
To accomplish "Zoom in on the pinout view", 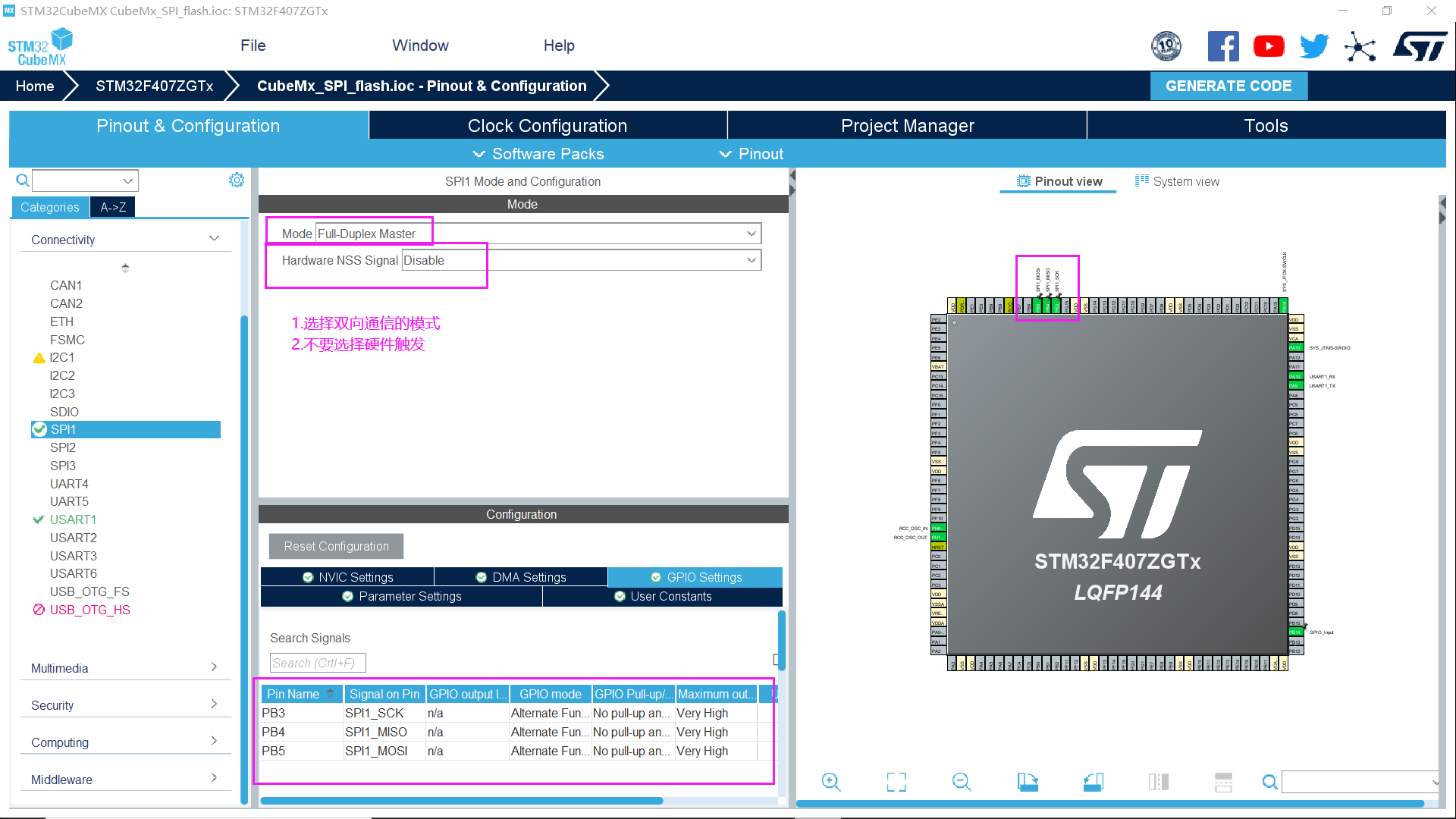I will click(x=830, y=781).
